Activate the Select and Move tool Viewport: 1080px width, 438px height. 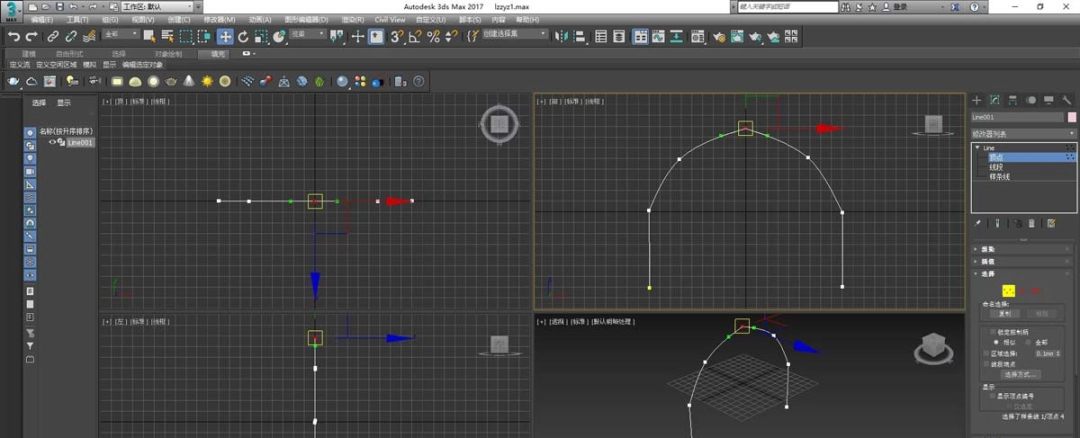click(x=225, y=36)
